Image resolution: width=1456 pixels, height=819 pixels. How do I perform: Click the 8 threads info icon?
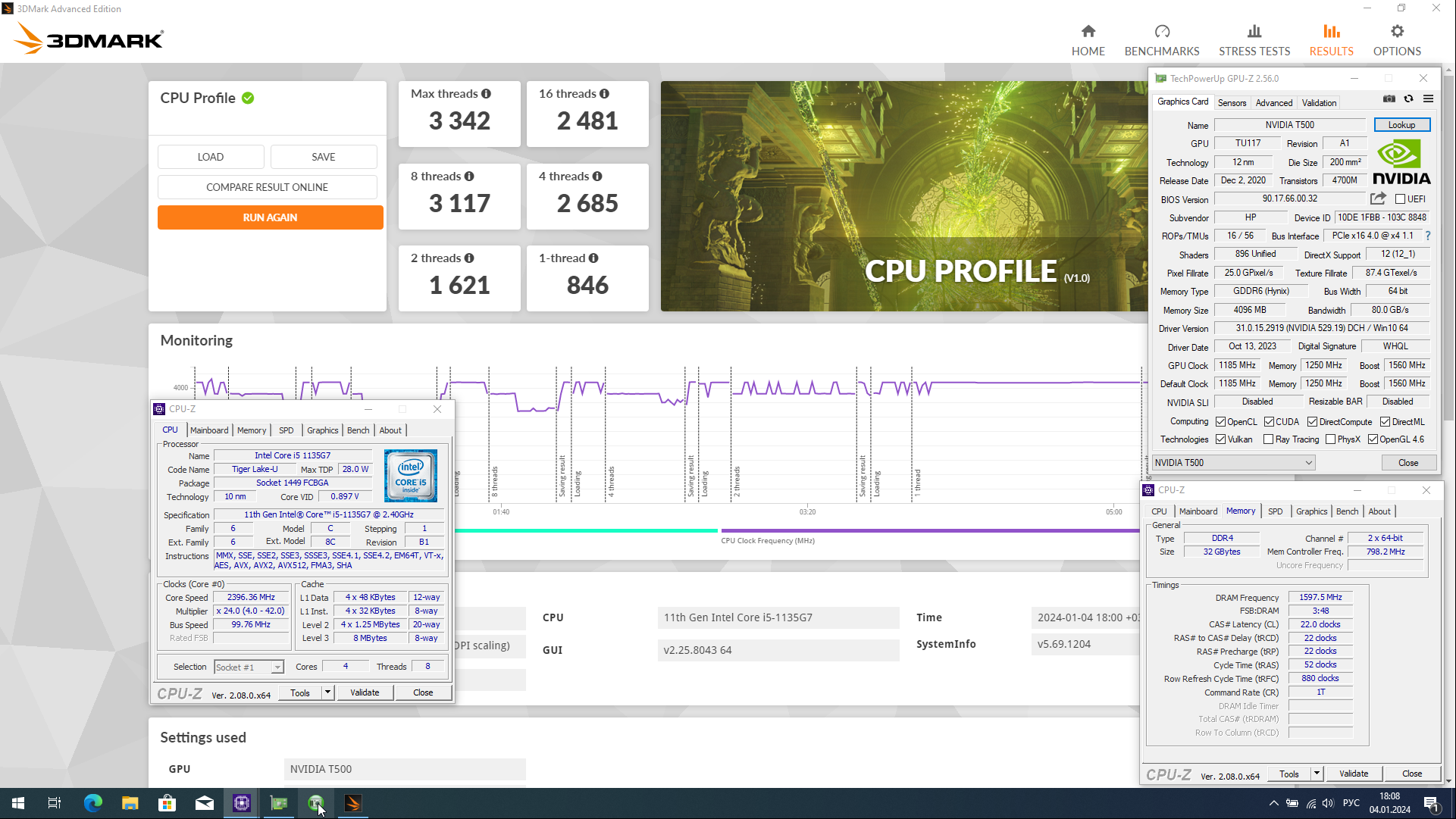point(469,177)
